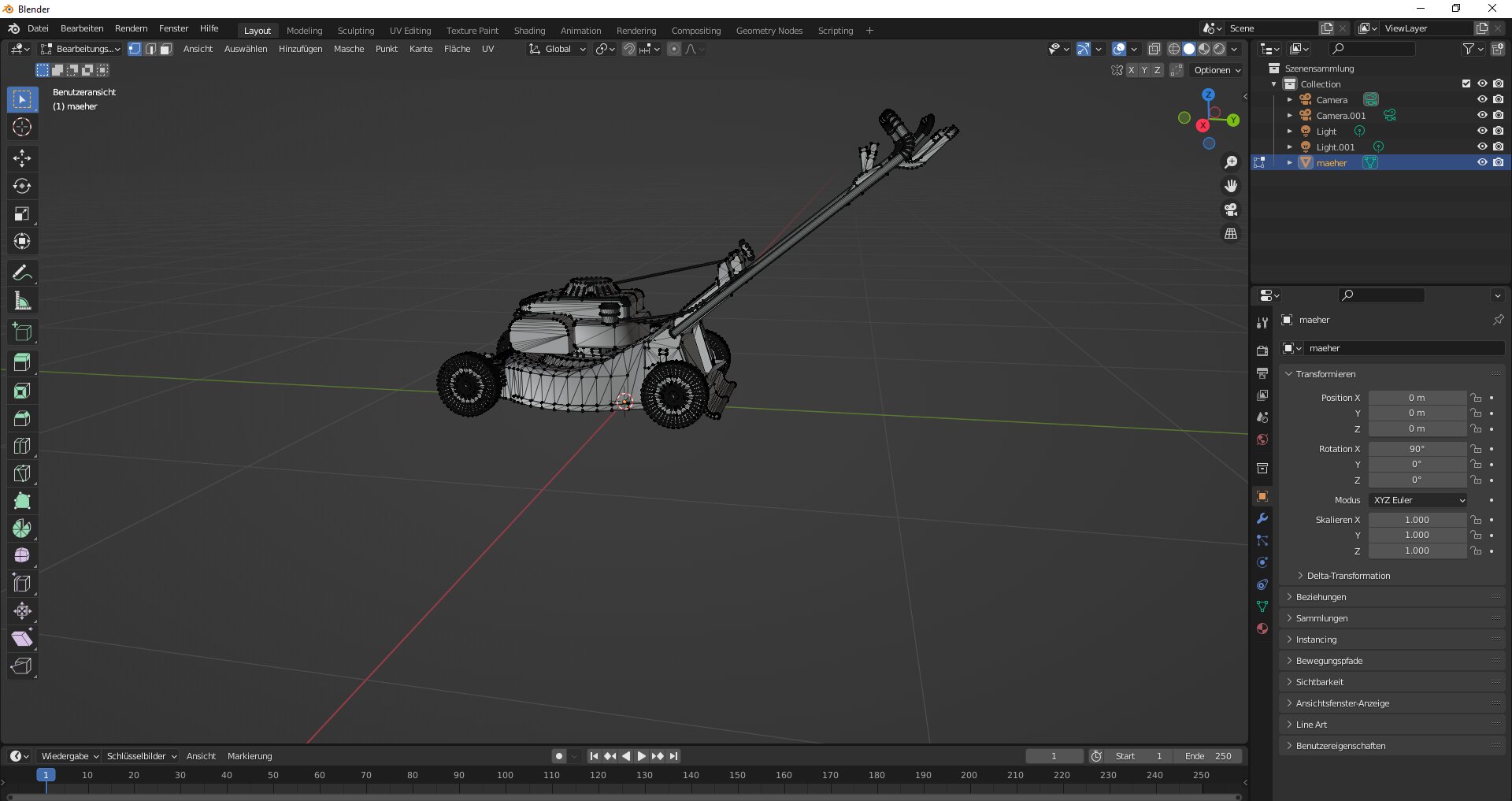Uncheck the Collection exclude checkbox
The height and width of the screenshot is (801, 1512).
[x=1466, y=84]
